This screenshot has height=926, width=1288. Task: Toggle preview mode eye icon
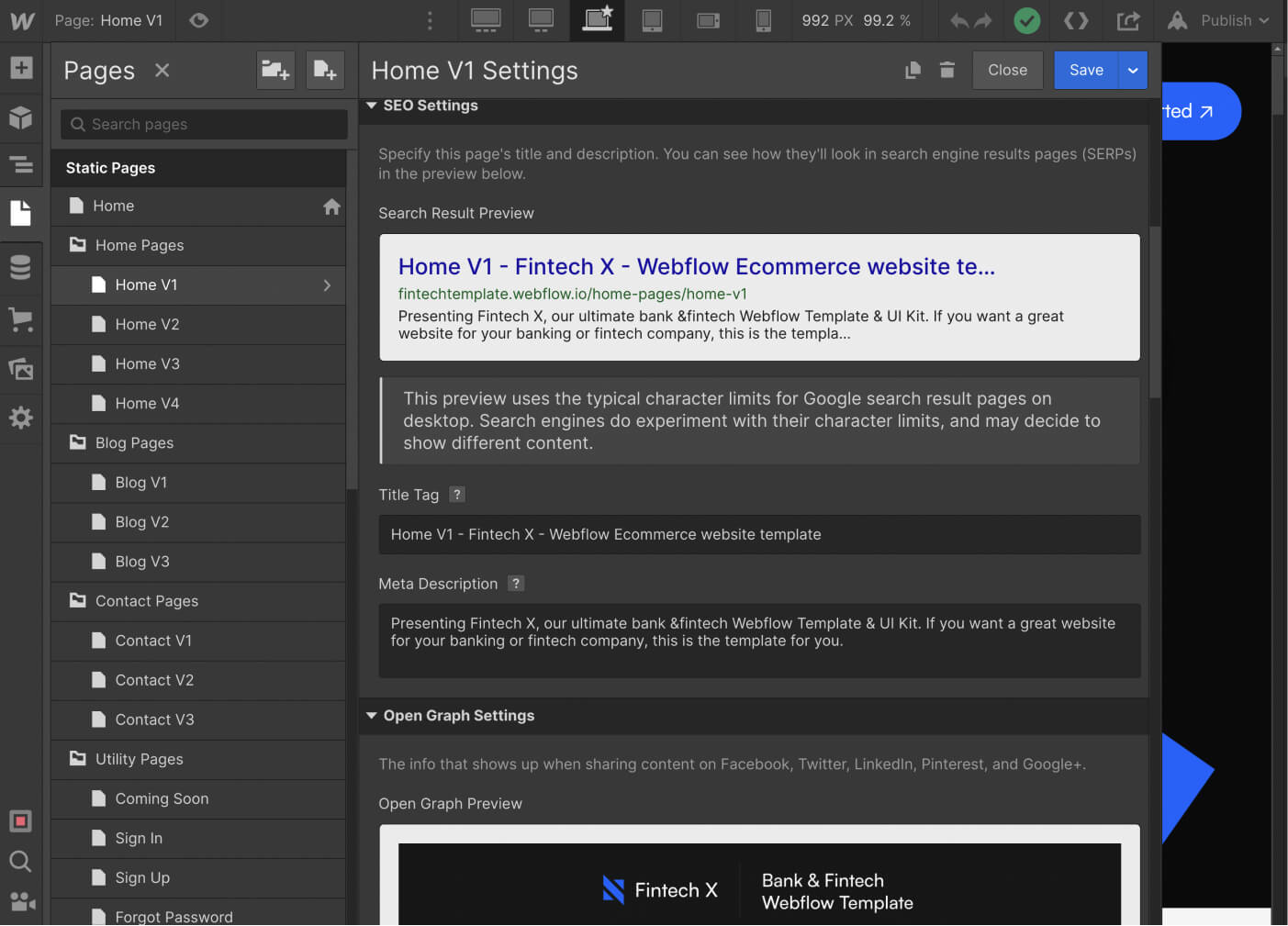pyautogui.click(x=198, y=20)
